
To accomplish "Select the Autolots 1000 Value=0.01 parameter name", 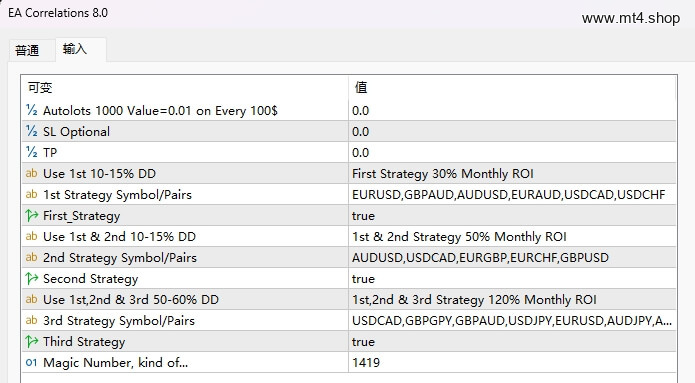I will point(160,110).
